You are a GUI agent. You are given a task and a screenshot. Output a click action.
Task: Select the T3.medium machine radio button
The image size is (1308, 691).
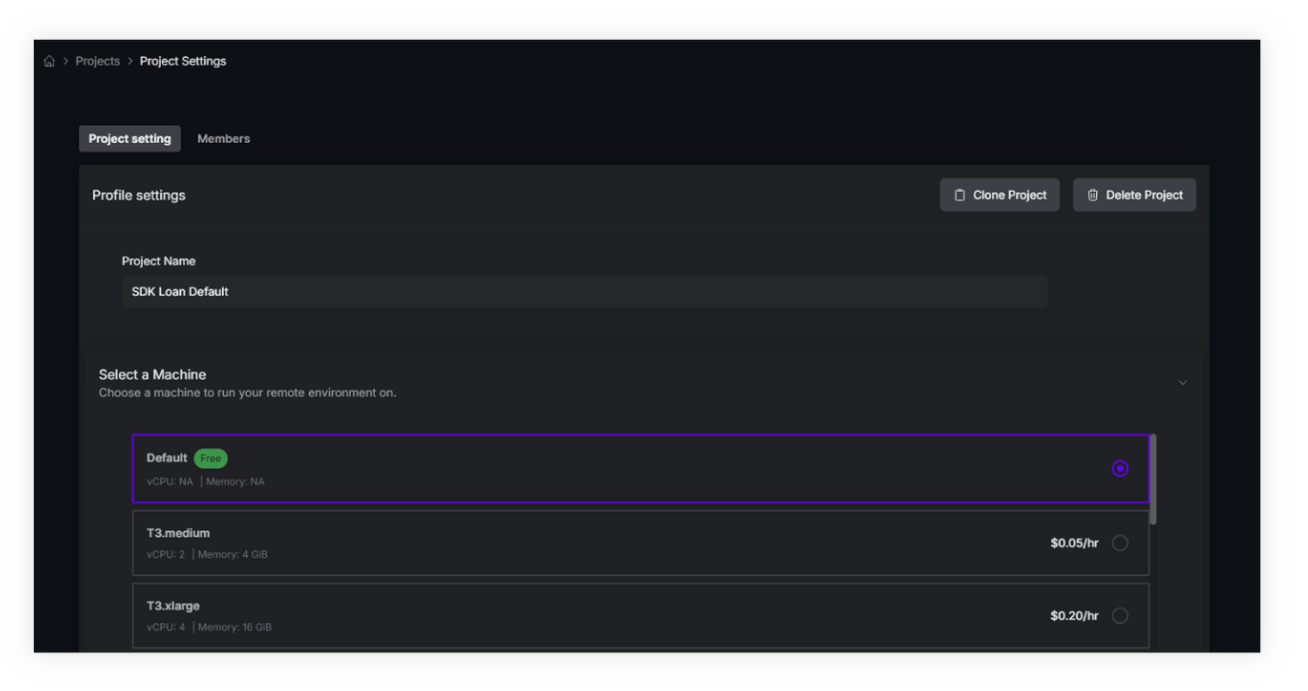[x=1120, y=543]
